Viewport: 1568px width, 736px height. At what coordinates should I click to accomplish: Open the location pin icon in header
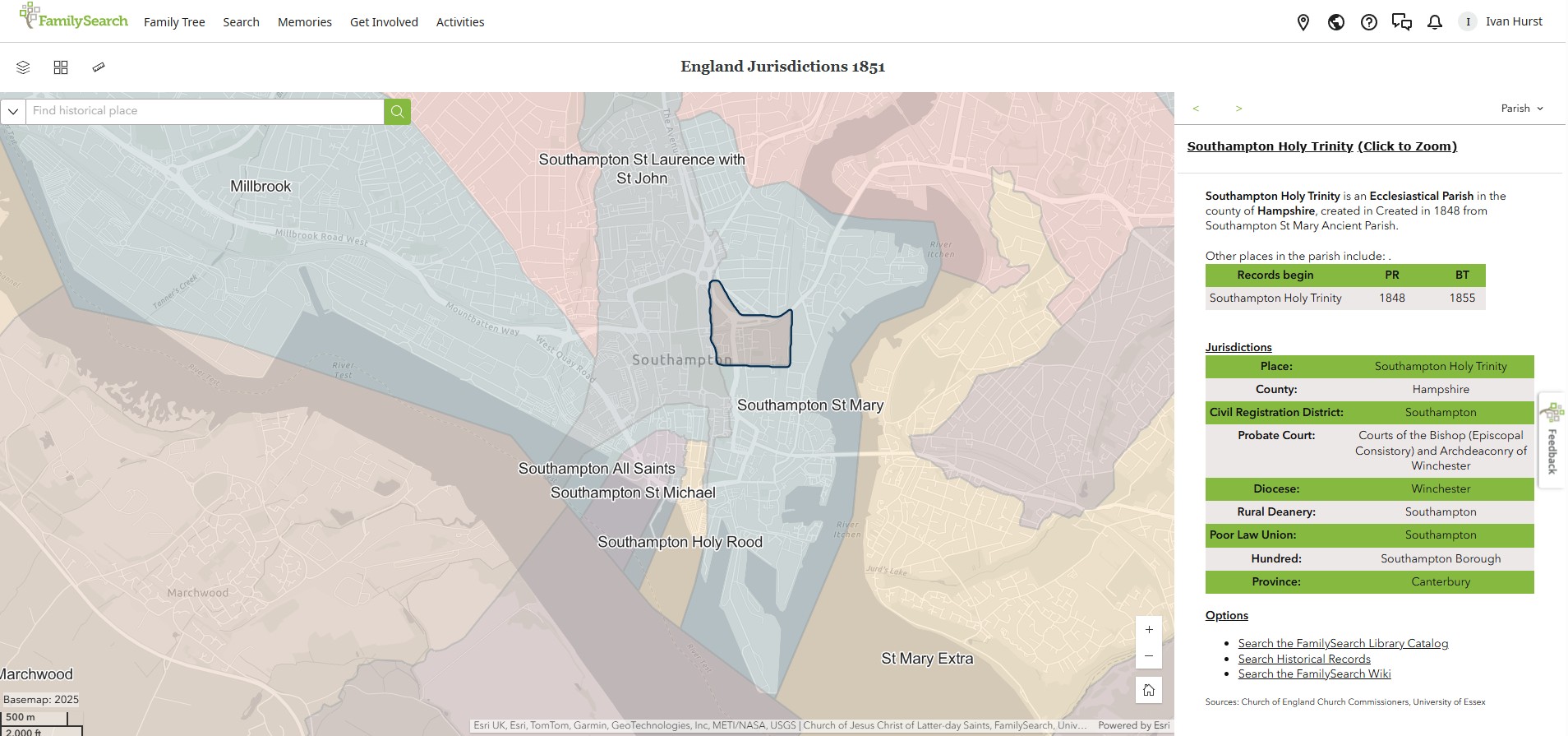coord(1303,22)
